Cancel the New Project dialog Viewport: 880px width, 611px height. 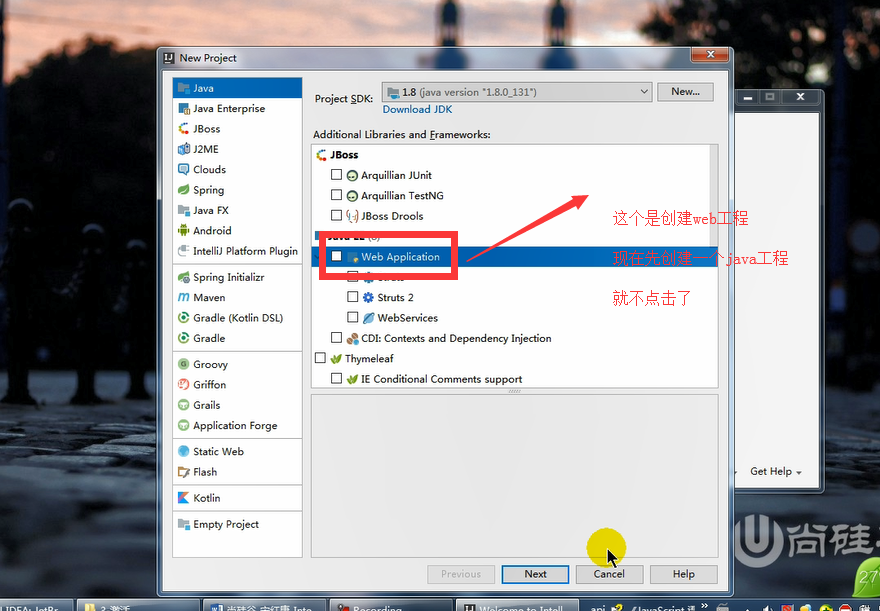609,574
